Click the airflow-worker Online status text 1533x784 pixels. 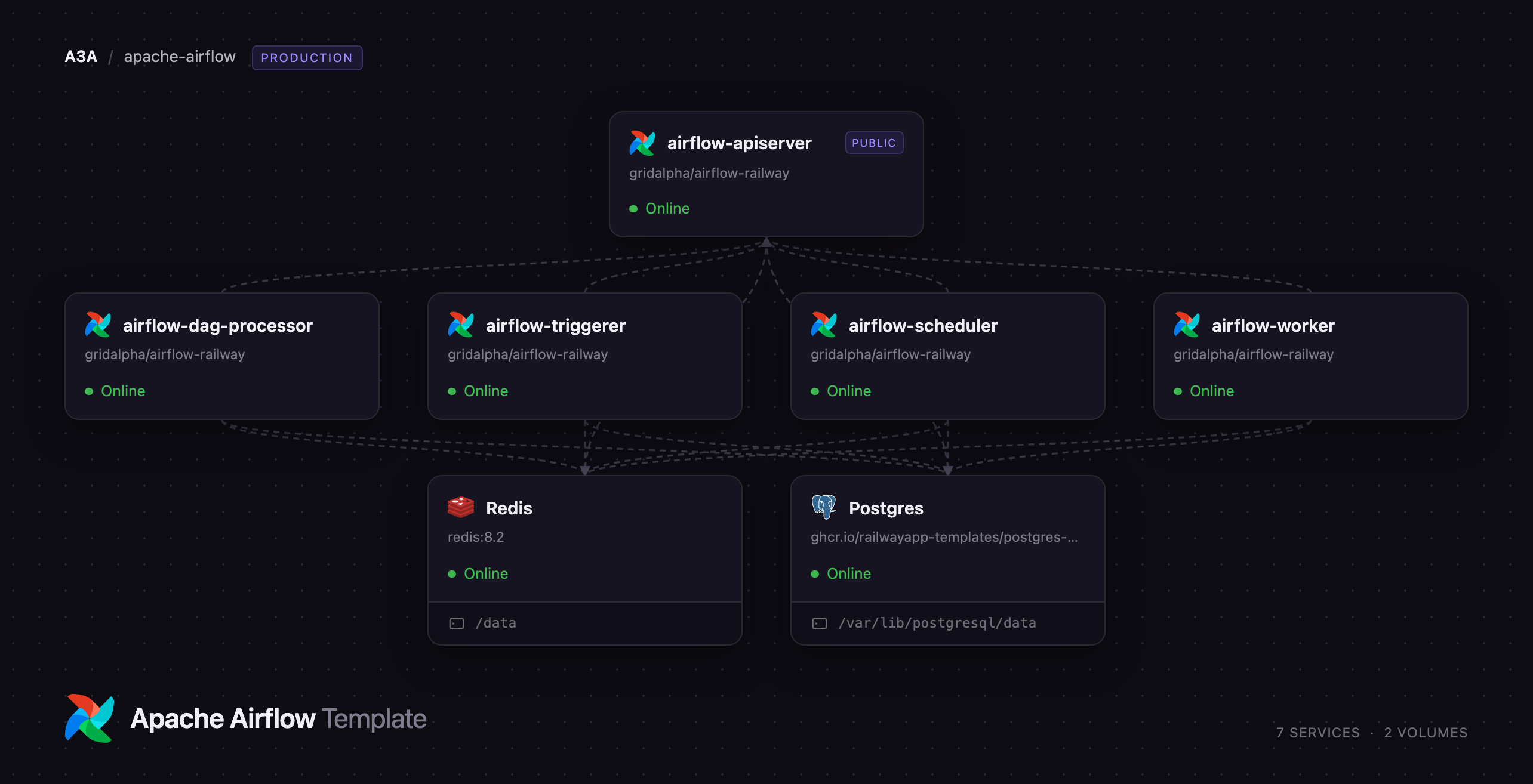(1212, 391)
